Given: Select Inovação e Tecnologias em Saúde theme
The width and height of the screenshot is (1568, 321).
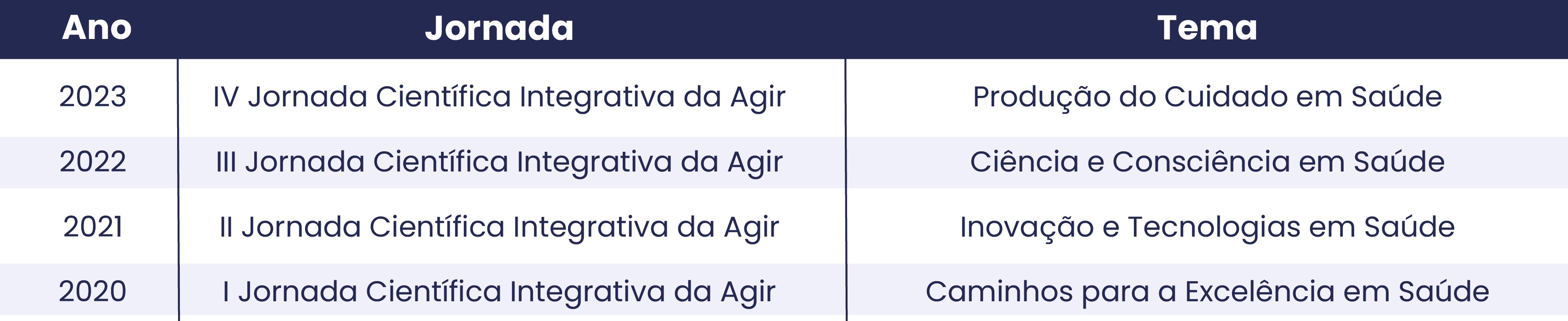Looking at the screenshot, I should (1207, 228).
